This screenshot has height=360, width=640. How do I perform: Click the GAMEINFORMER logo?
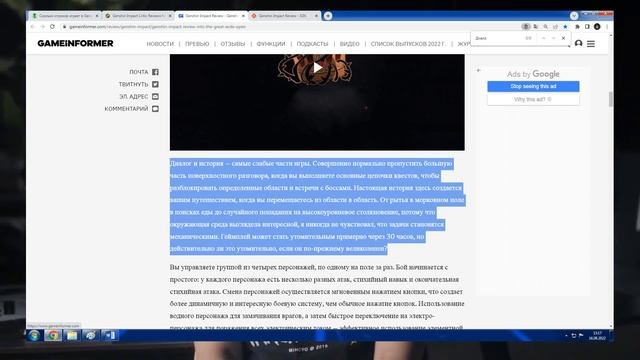coord(75,43)
